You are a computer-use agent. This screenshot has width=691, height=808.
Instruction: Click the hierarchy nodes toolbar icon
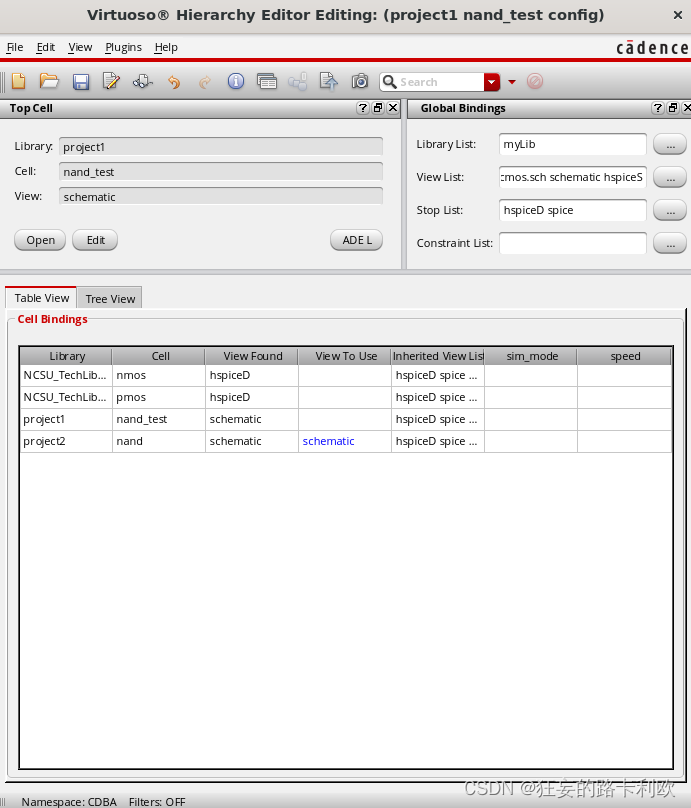(298, 81)
